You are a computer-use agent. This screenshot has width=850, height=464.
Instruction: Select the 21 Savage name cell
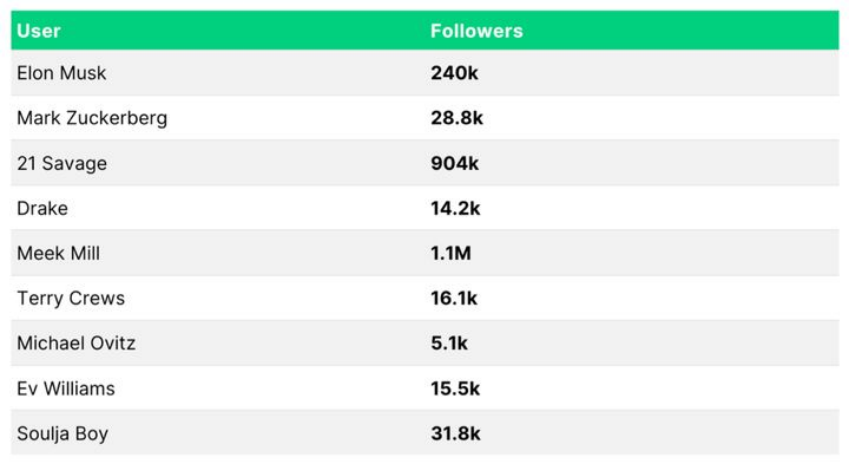62,163
